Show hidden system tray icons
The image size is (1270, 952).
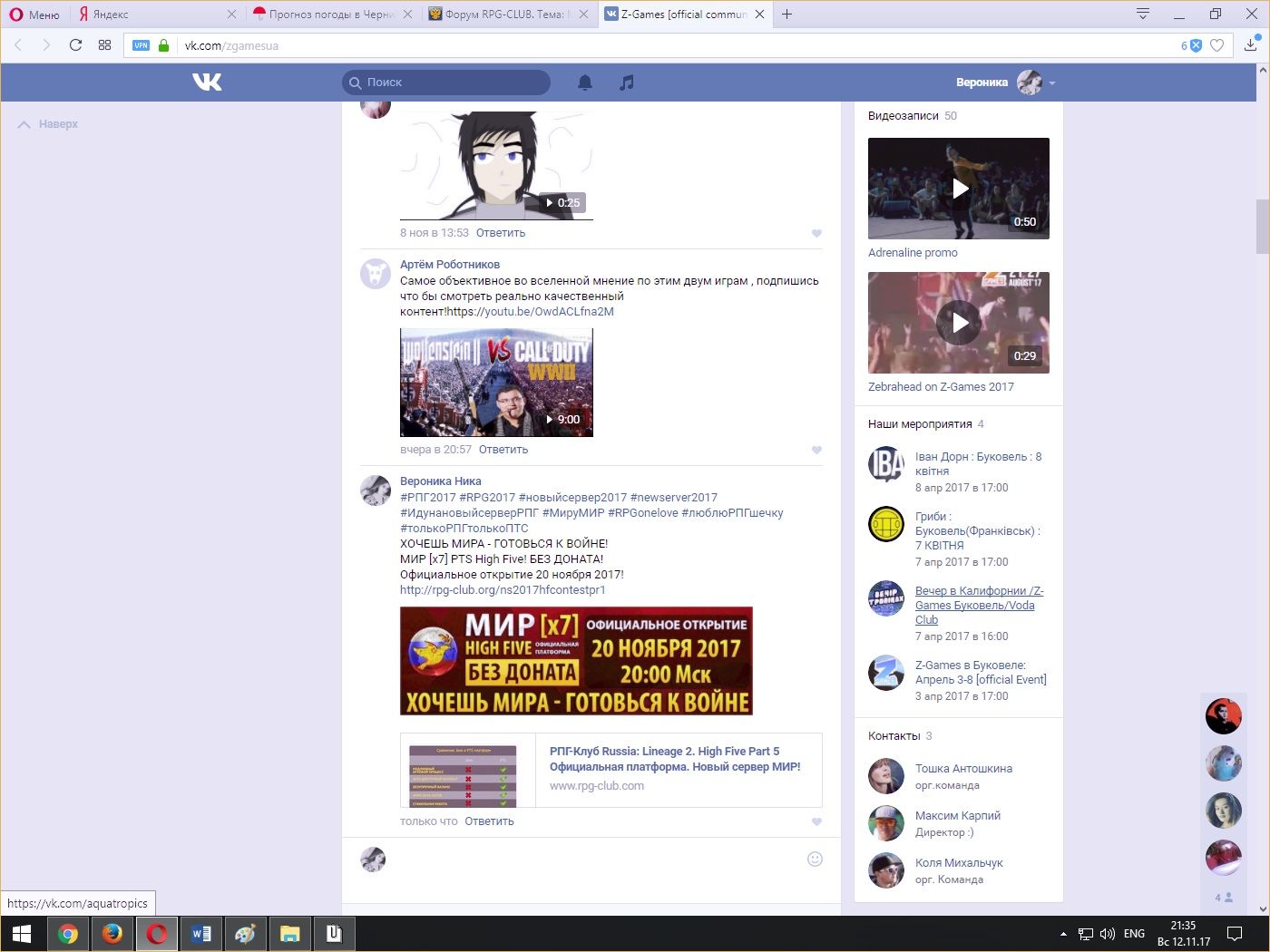pos(1063,934)
